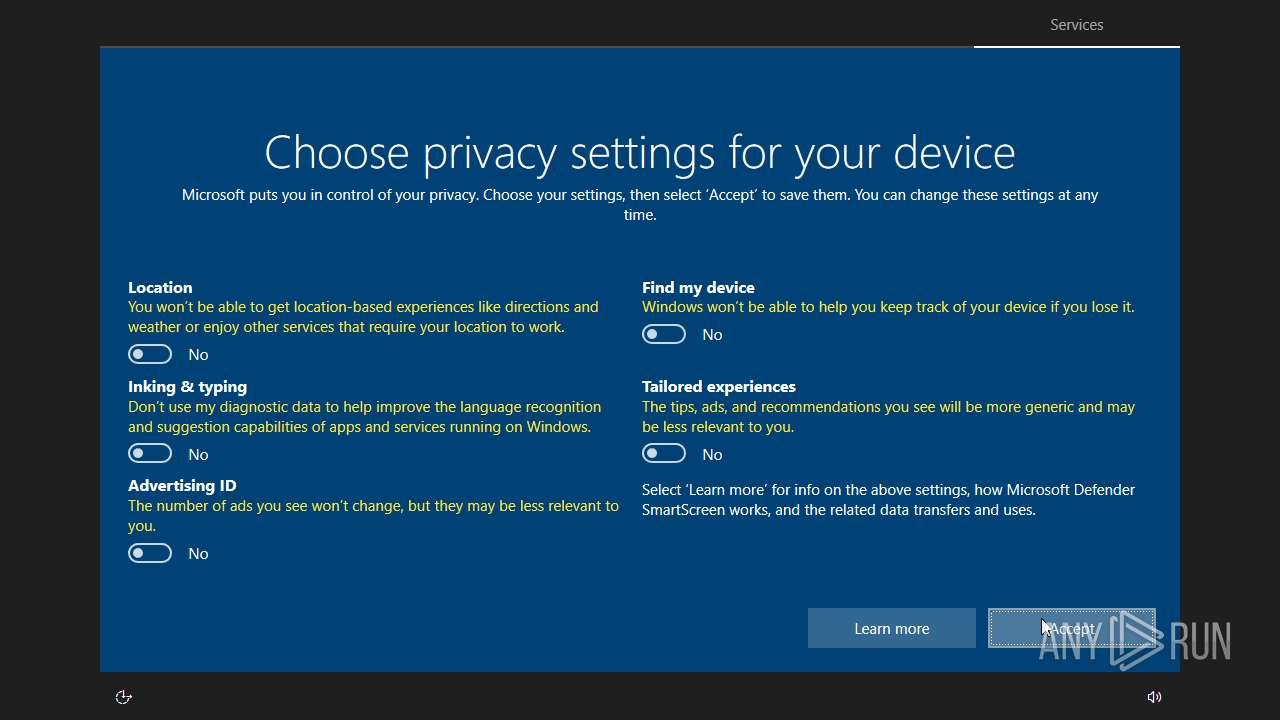Click the Tailored experiences description about tips and ads

click(x=888, y=417)
